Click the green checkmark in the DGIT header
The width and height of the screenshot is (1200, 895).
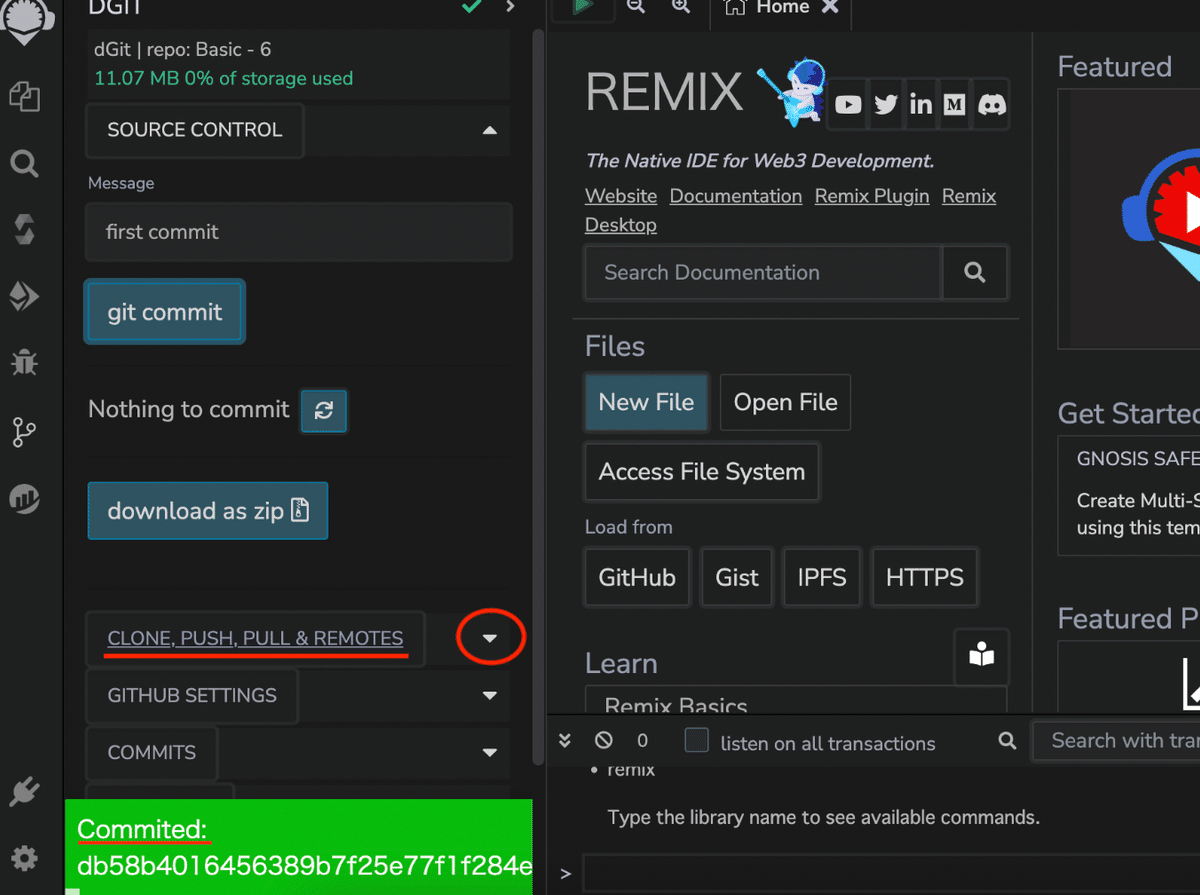click(x=471, y=7)
